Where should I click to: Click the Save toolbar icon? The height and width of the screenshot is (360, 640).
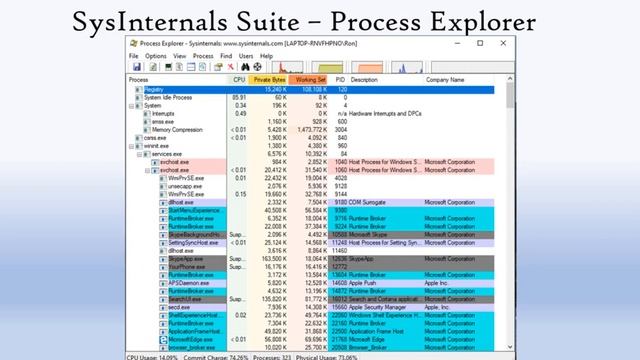point(137,67)
